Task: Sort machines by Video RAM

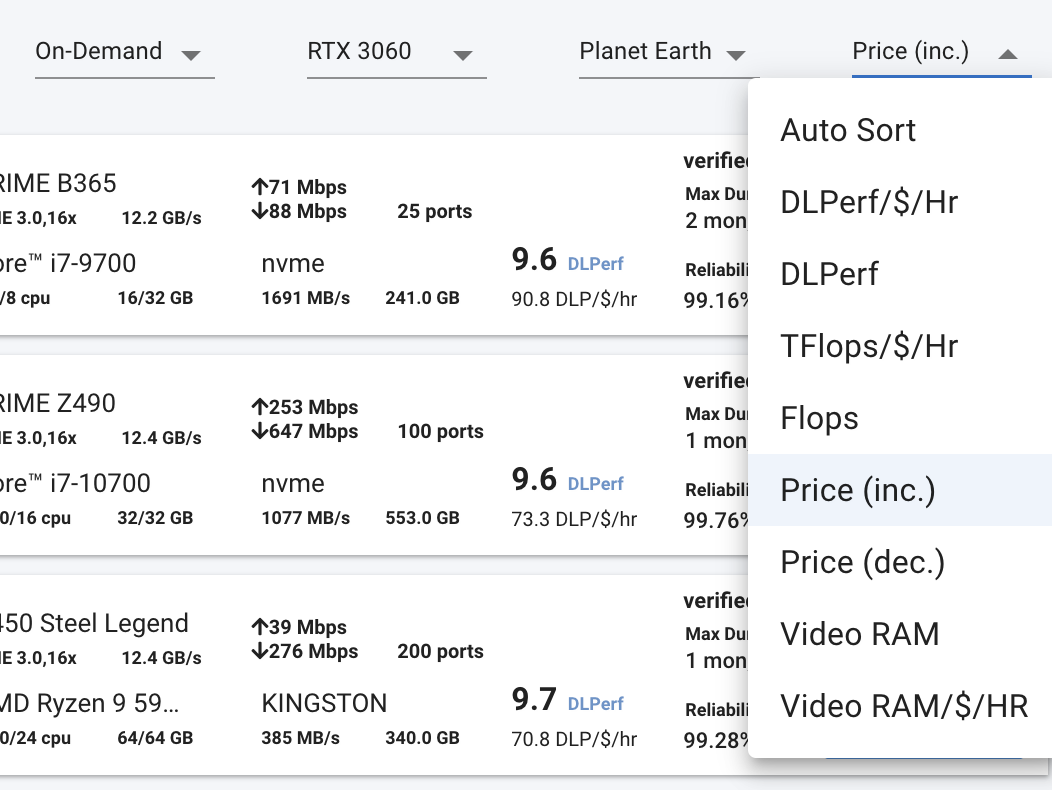Action: (859, 634)
